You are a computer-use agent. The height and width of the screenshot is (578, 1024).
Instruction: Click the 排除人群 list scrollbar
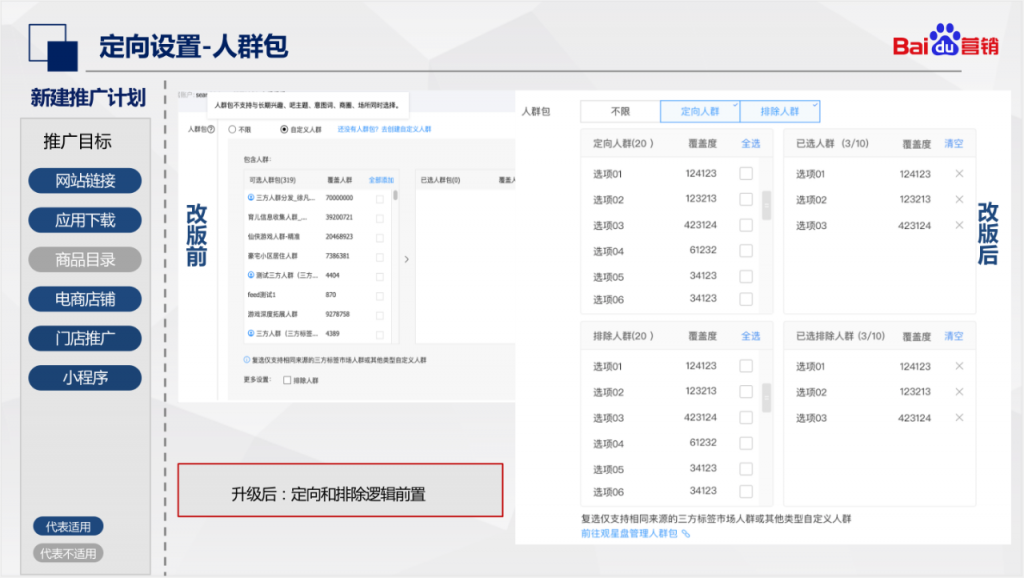click(x=767, y=398)
